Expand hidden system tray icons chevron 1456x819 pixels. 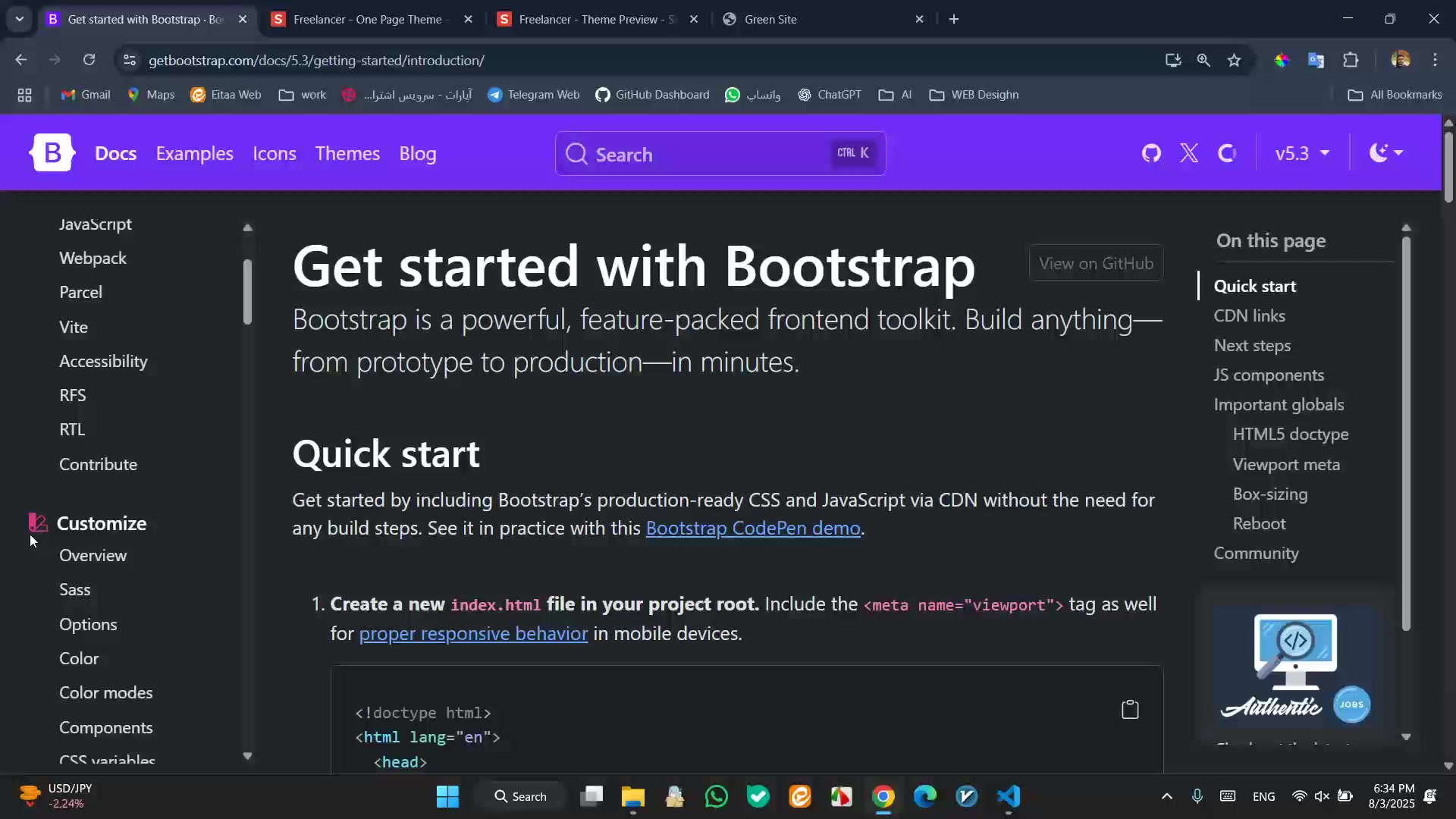point(1167,796)
